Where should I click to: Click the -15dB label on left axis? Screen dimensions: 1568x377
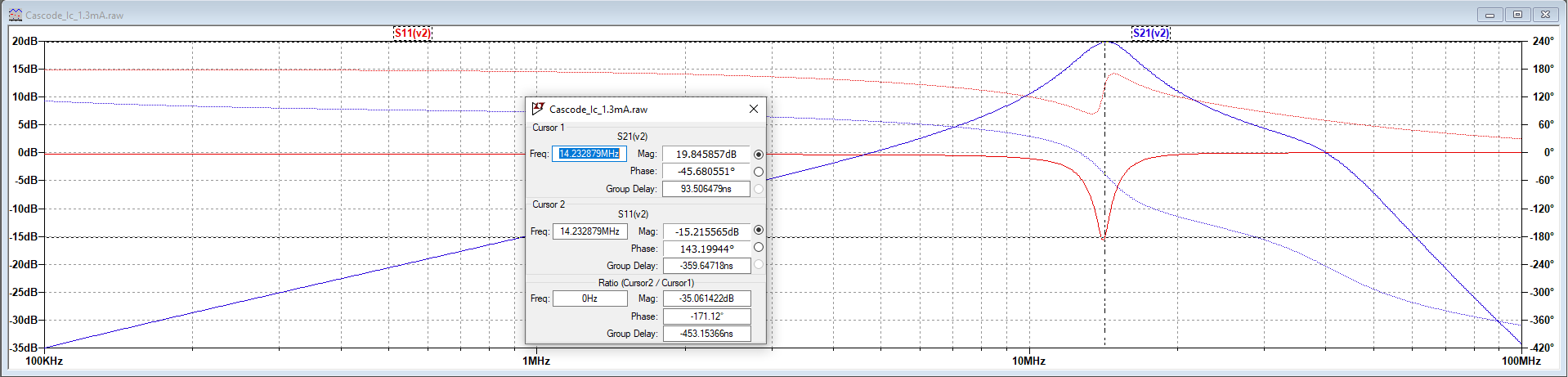[24, 236]
